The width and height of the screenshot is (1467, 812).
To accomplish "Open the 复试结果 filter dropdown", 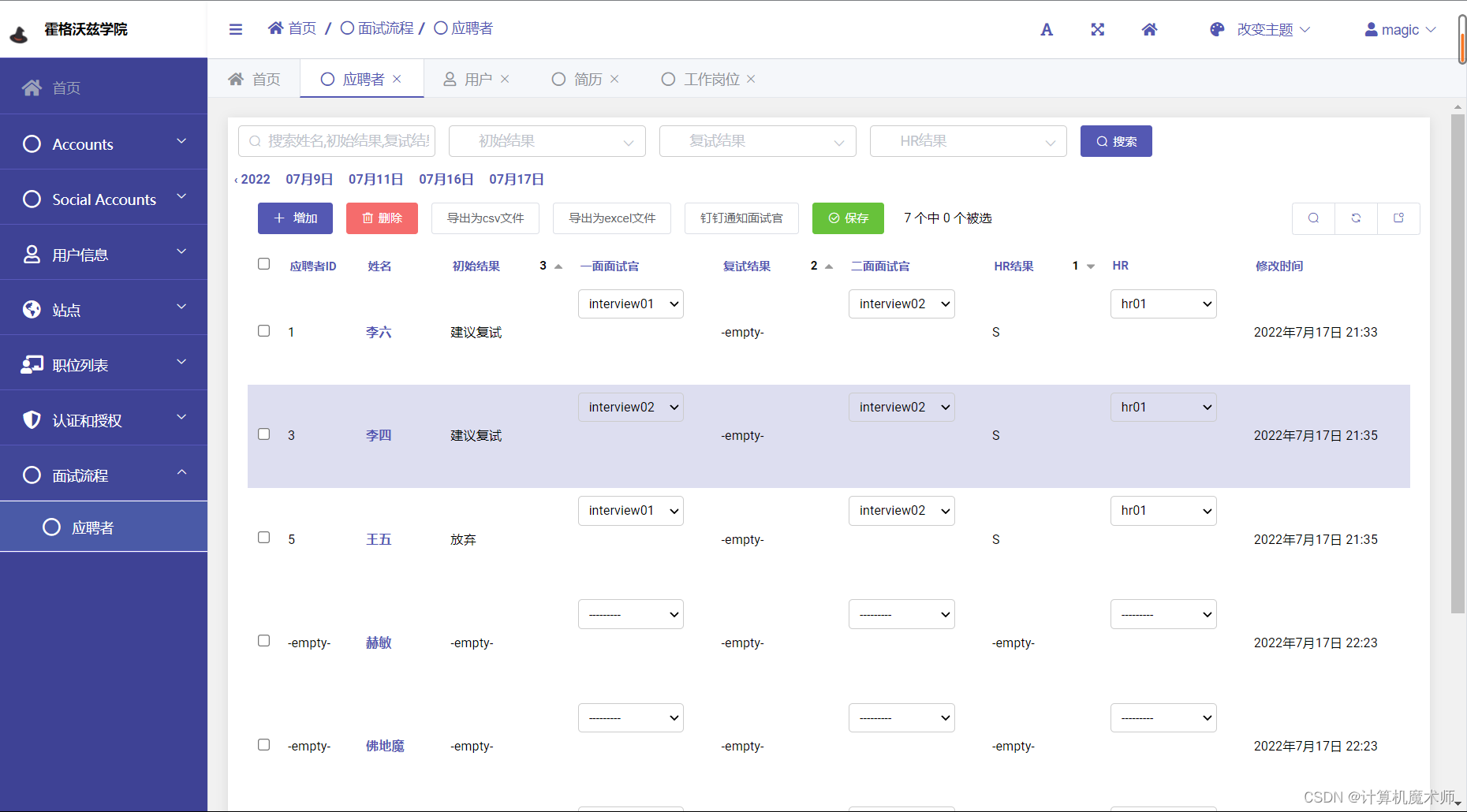I will click(757, 141).
